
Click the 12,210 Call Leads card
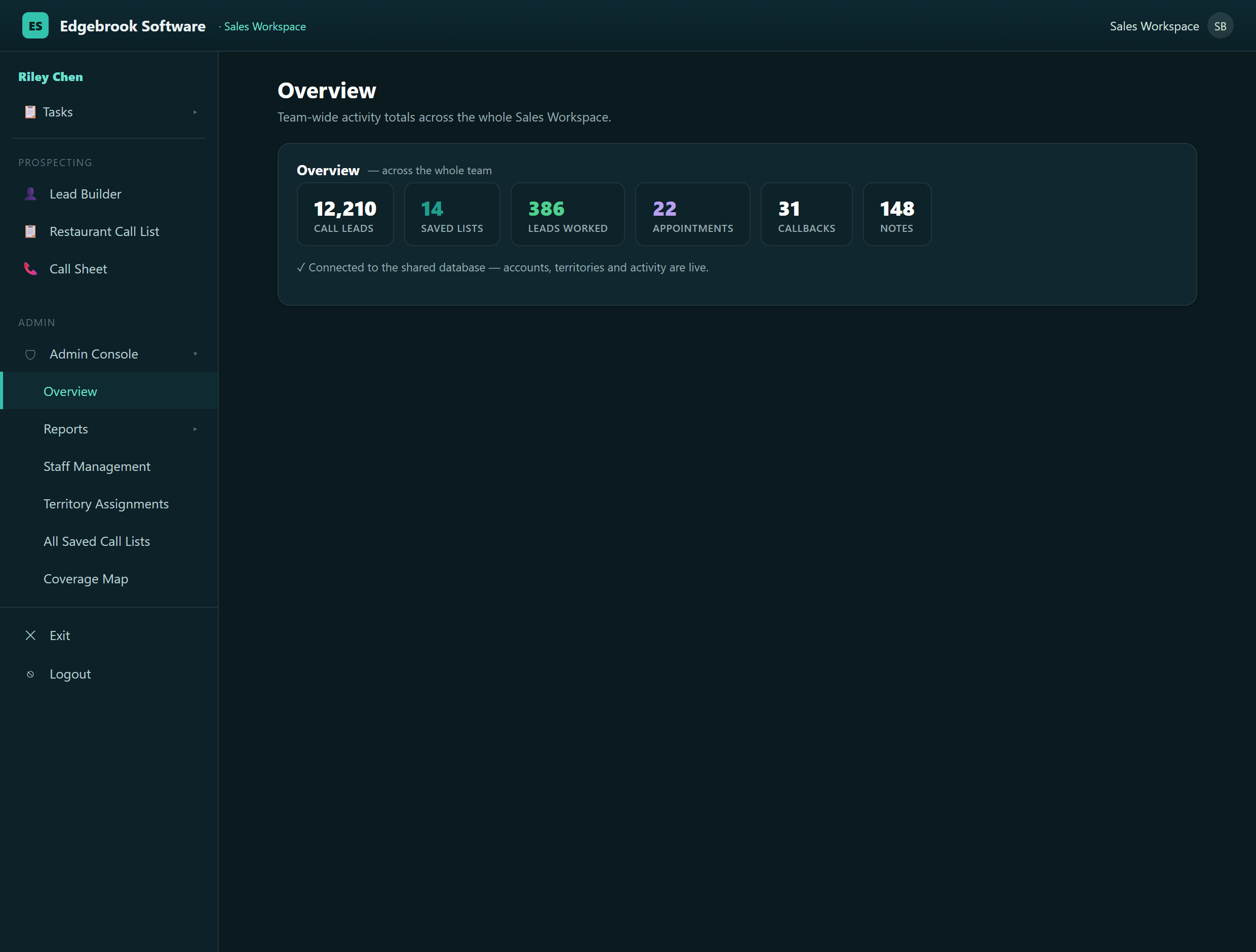345,214
